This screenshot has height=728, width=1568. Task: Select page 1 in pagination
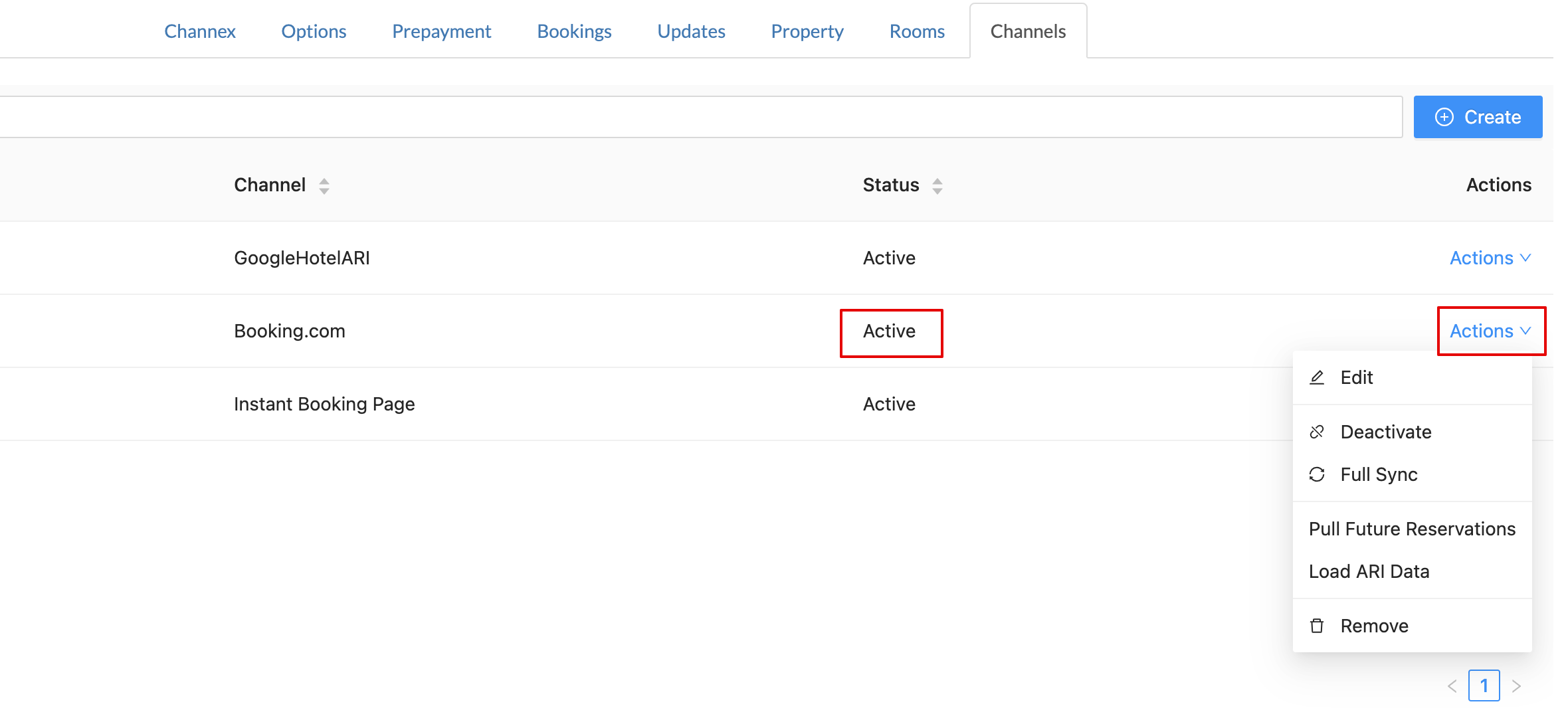point(1484,685)
